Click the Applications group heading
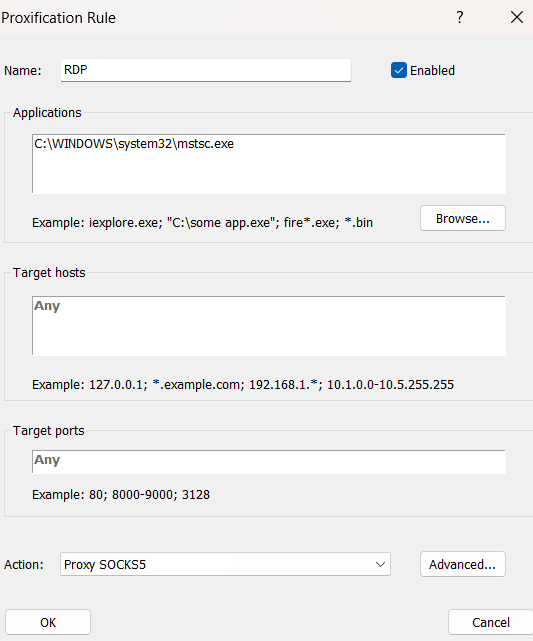 tap(47, 112)
